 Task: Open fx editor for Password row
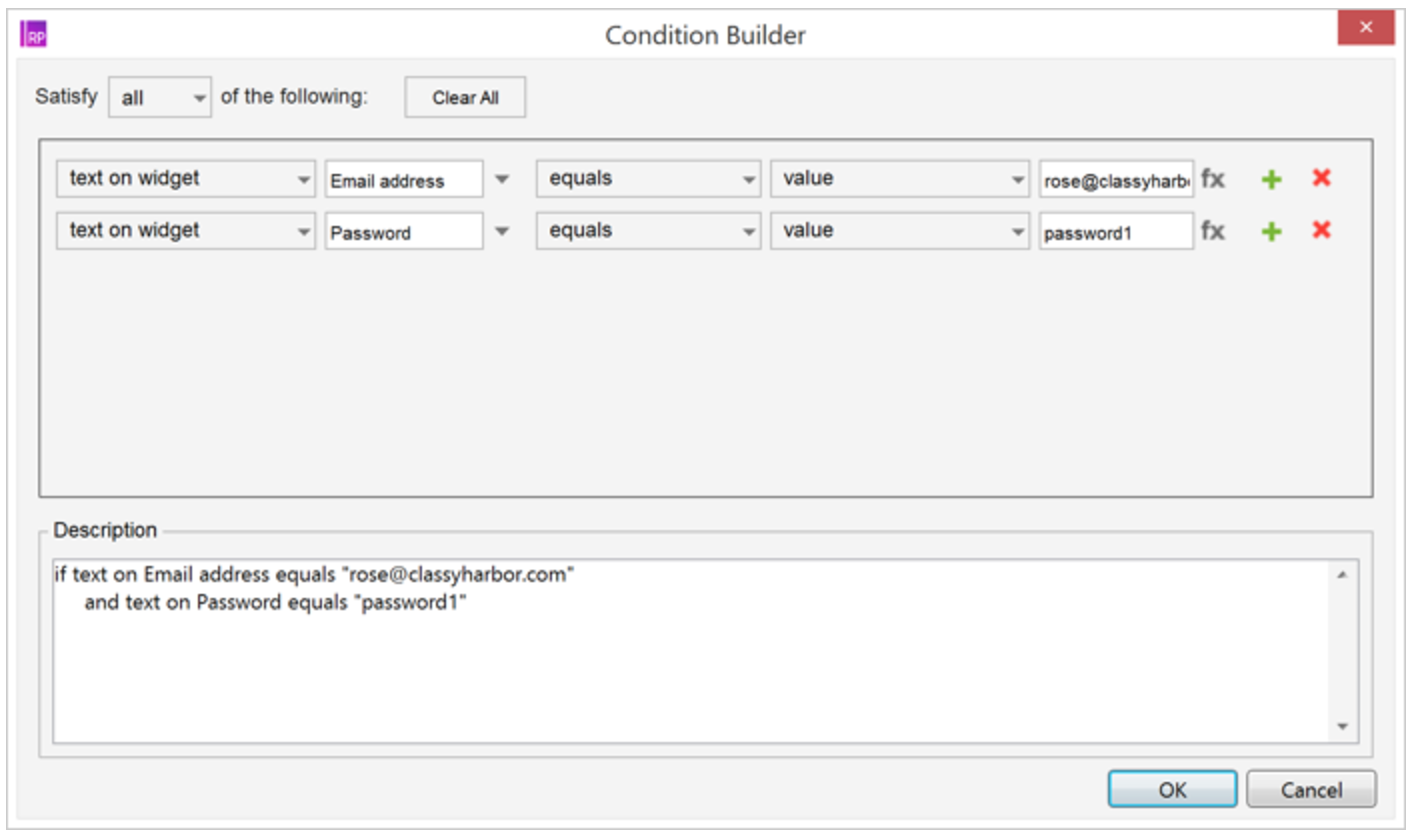1212,231
